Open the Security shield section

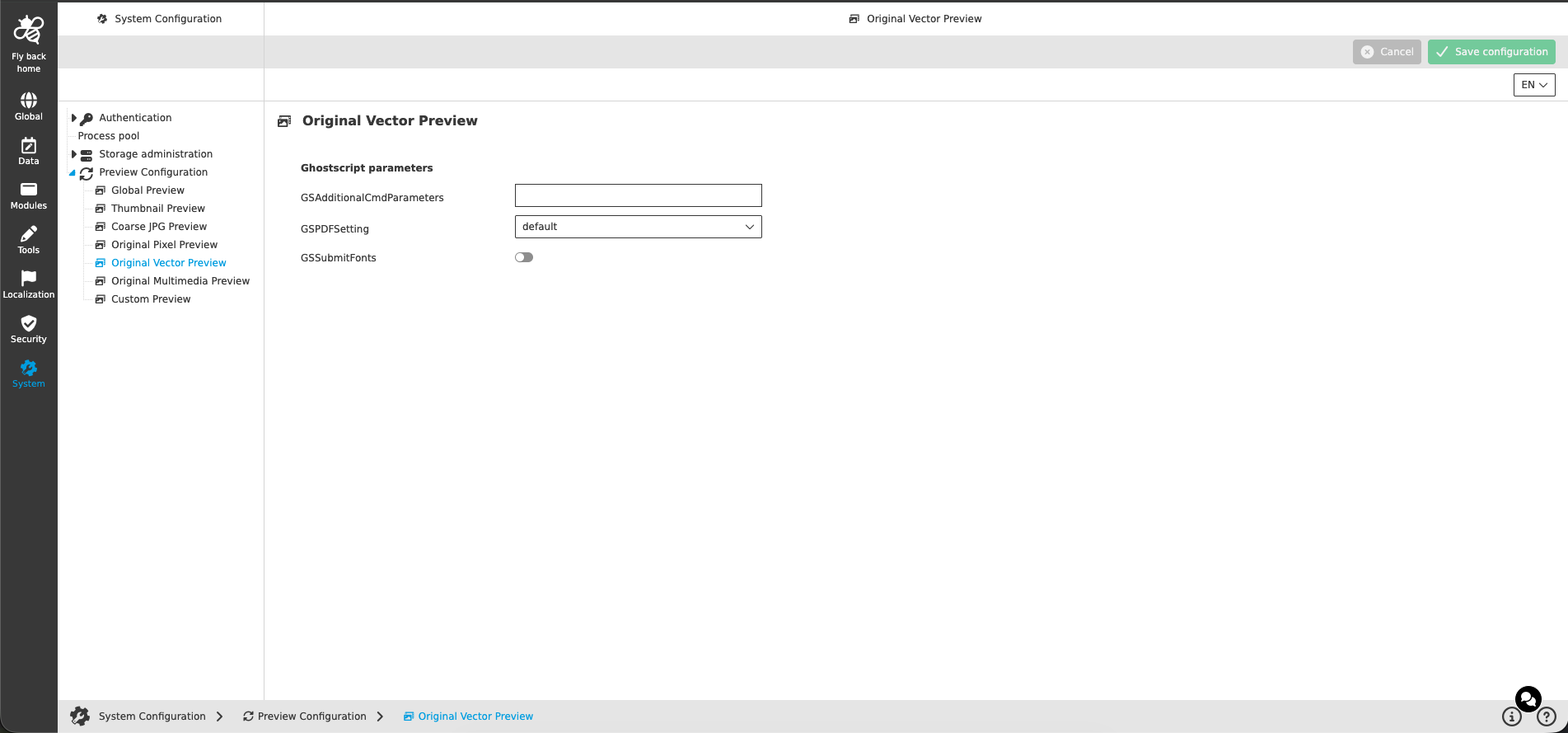tap(29, 329)
